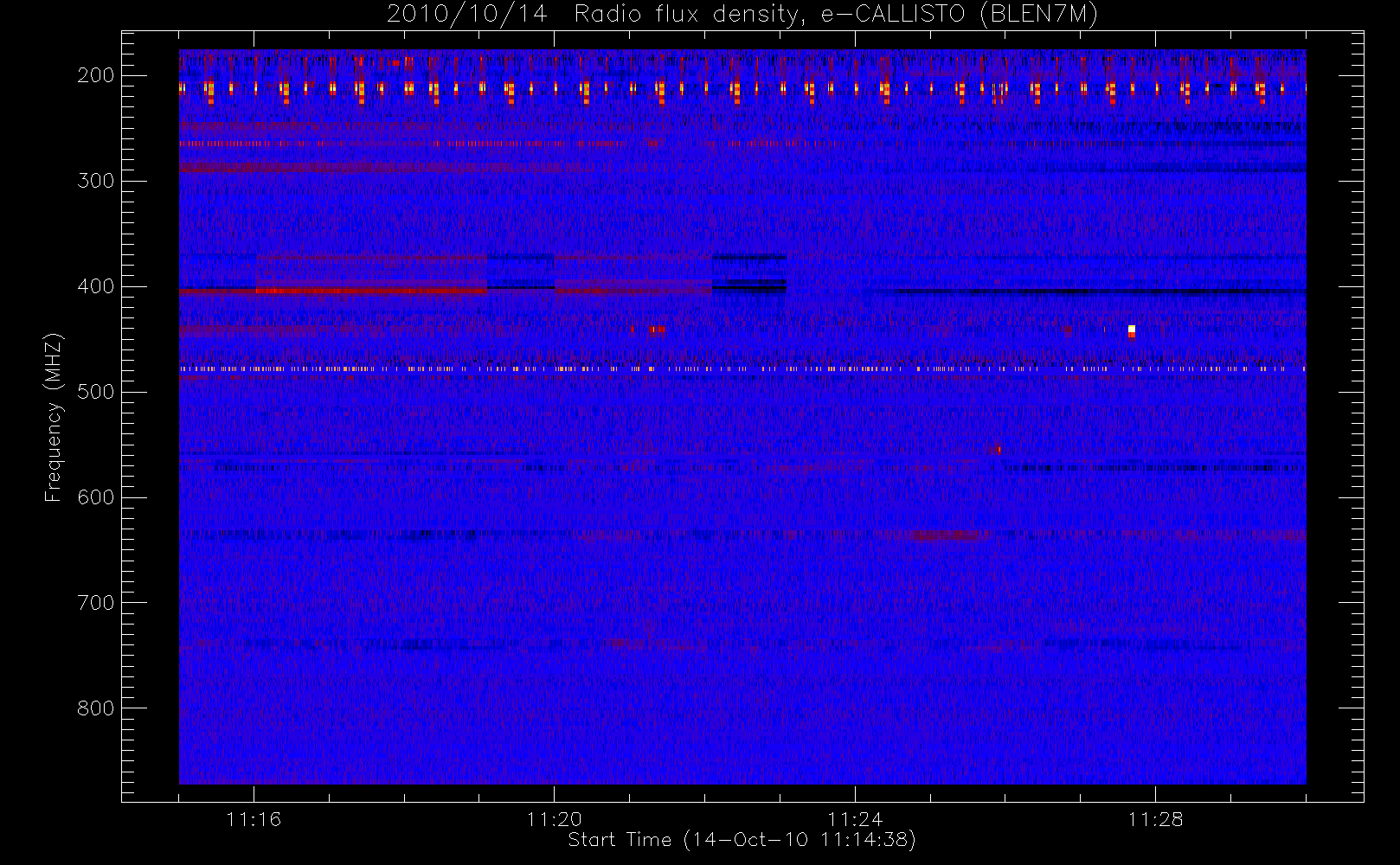Click the 700 MHz frequency tick label

[95, 603]
